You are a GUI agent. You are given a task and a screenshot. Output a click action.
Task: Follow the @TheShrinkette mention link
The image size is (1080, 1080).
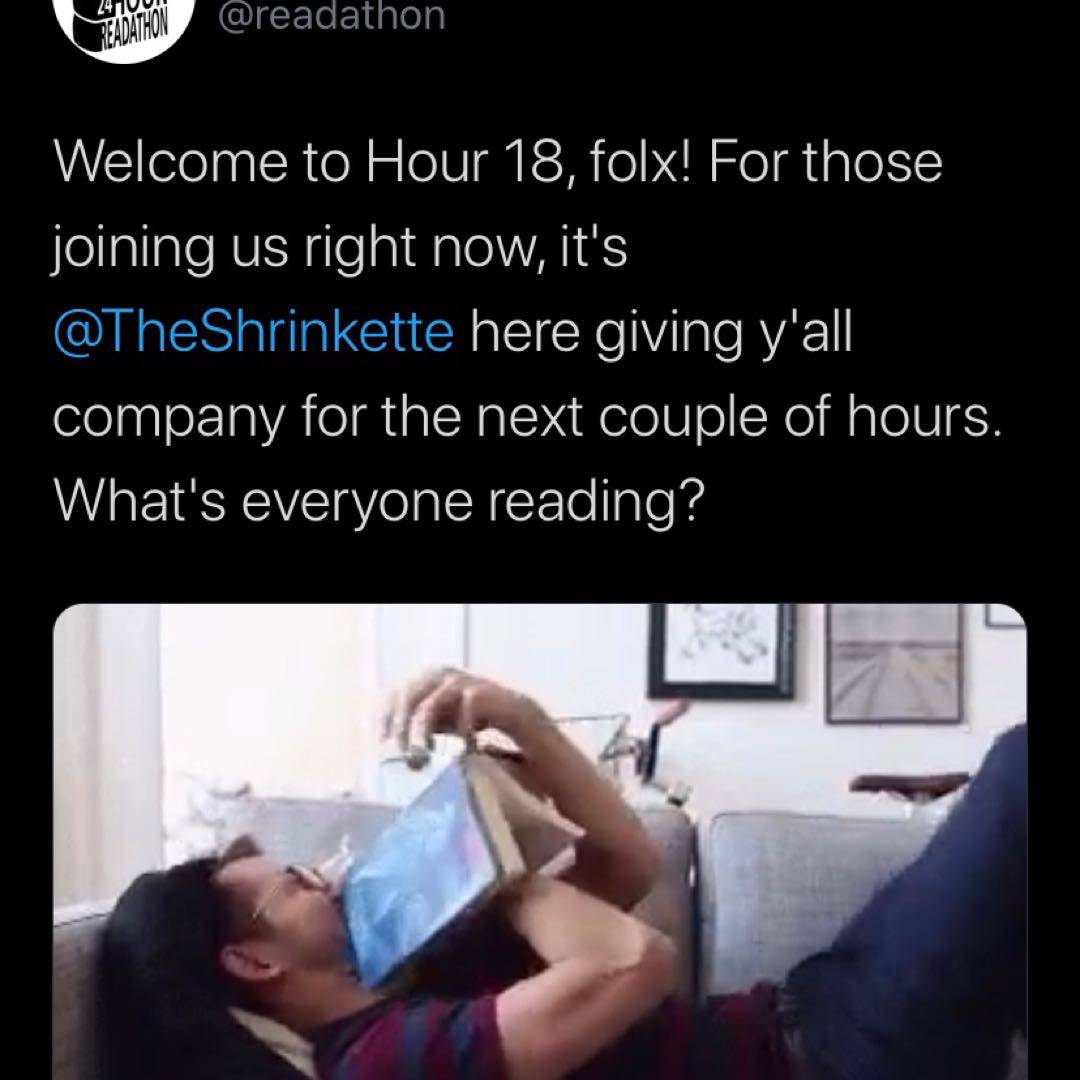(253, 332)
